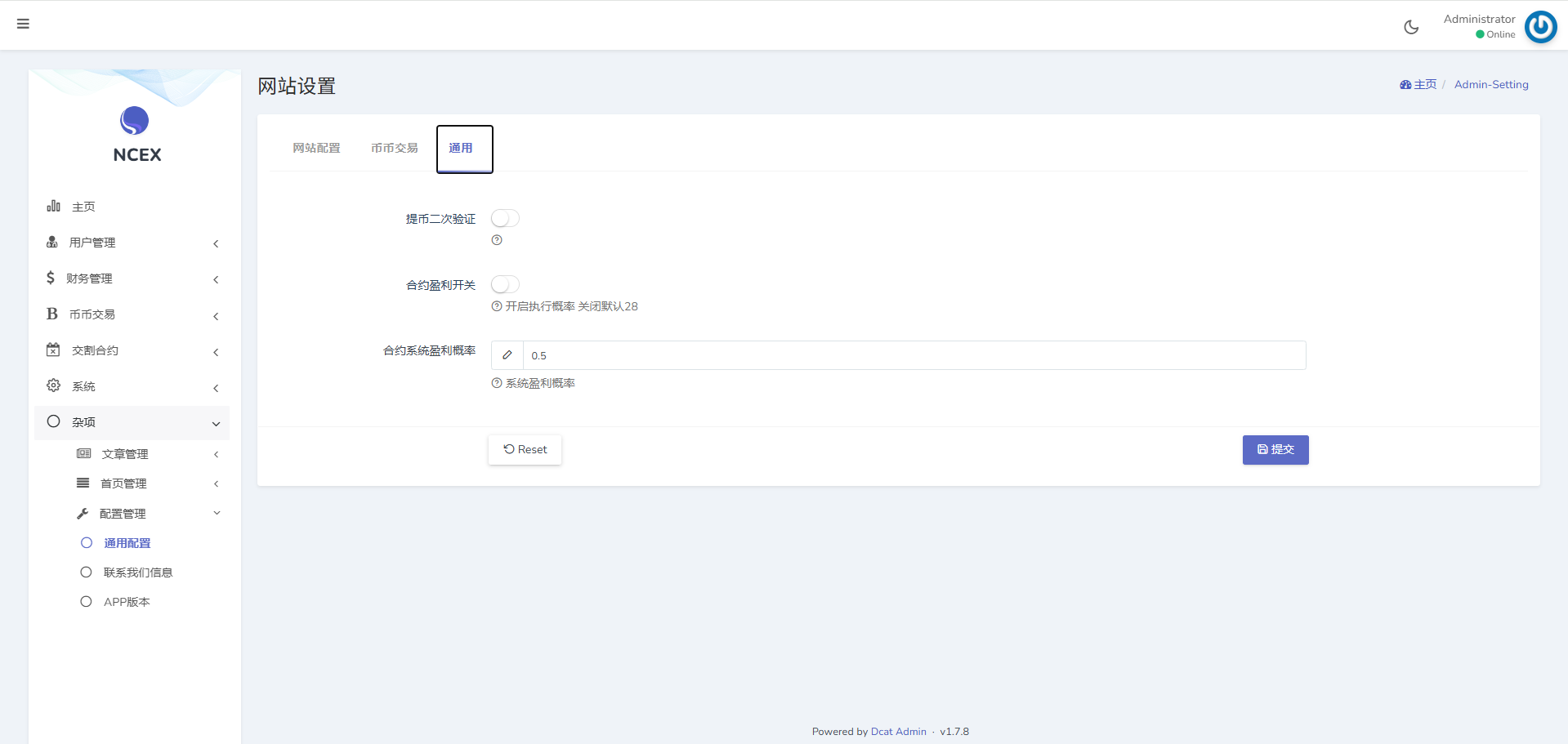
Task: Collapse the 杂项 menu chevron
Action: pyautogui.click(x=216, y=424)
